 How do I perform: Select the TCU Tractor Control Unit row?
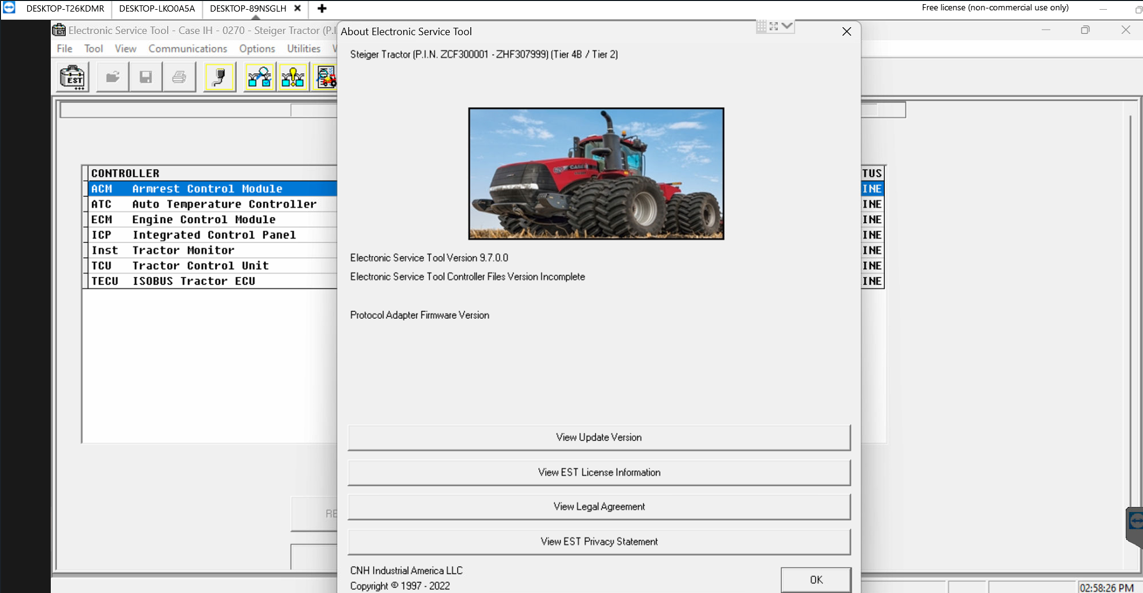[200, 266]
